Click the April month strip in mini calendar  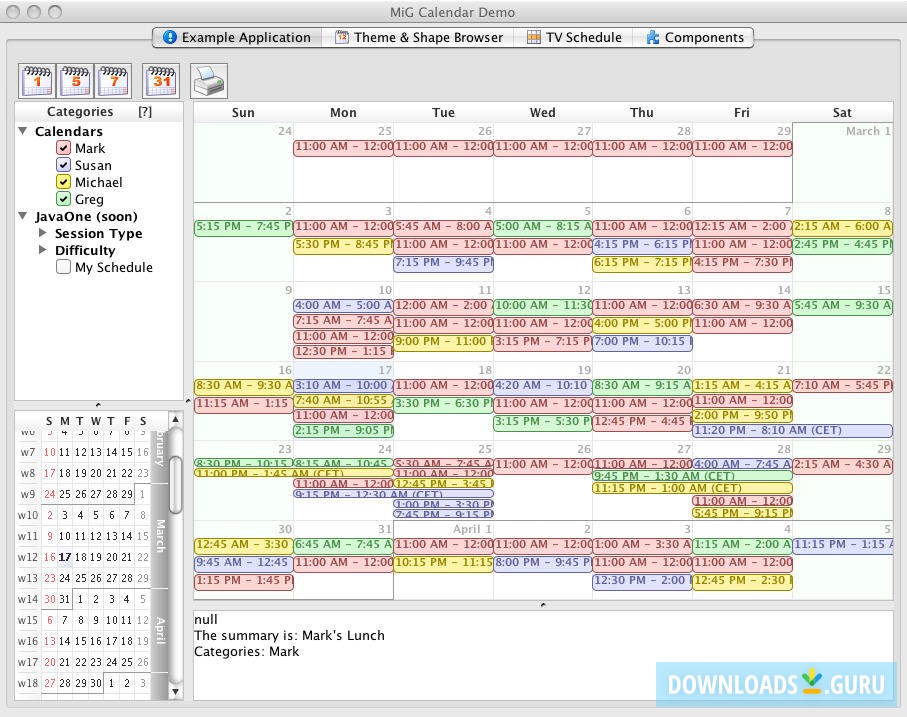[x=160, y=630]
